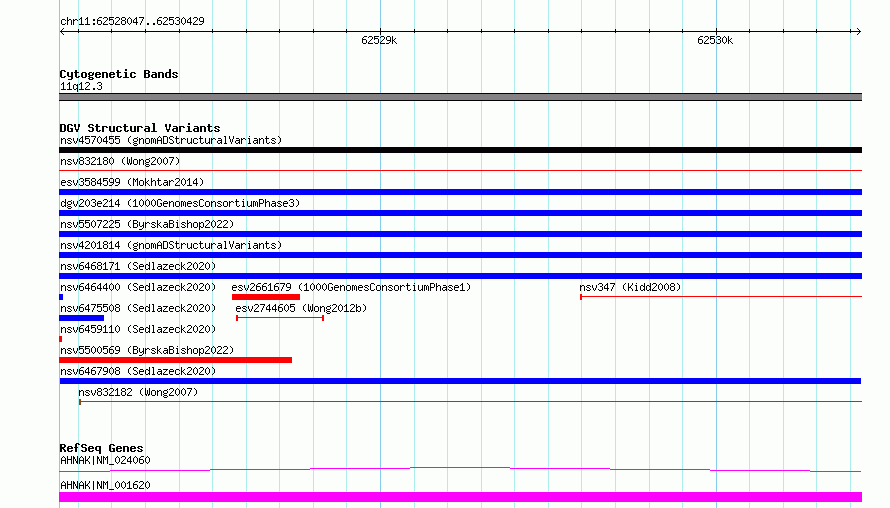Select the thin red nsv832180 line
This screenshot has width=890, height=508.
pyautogui.click(x=460, y=170)
